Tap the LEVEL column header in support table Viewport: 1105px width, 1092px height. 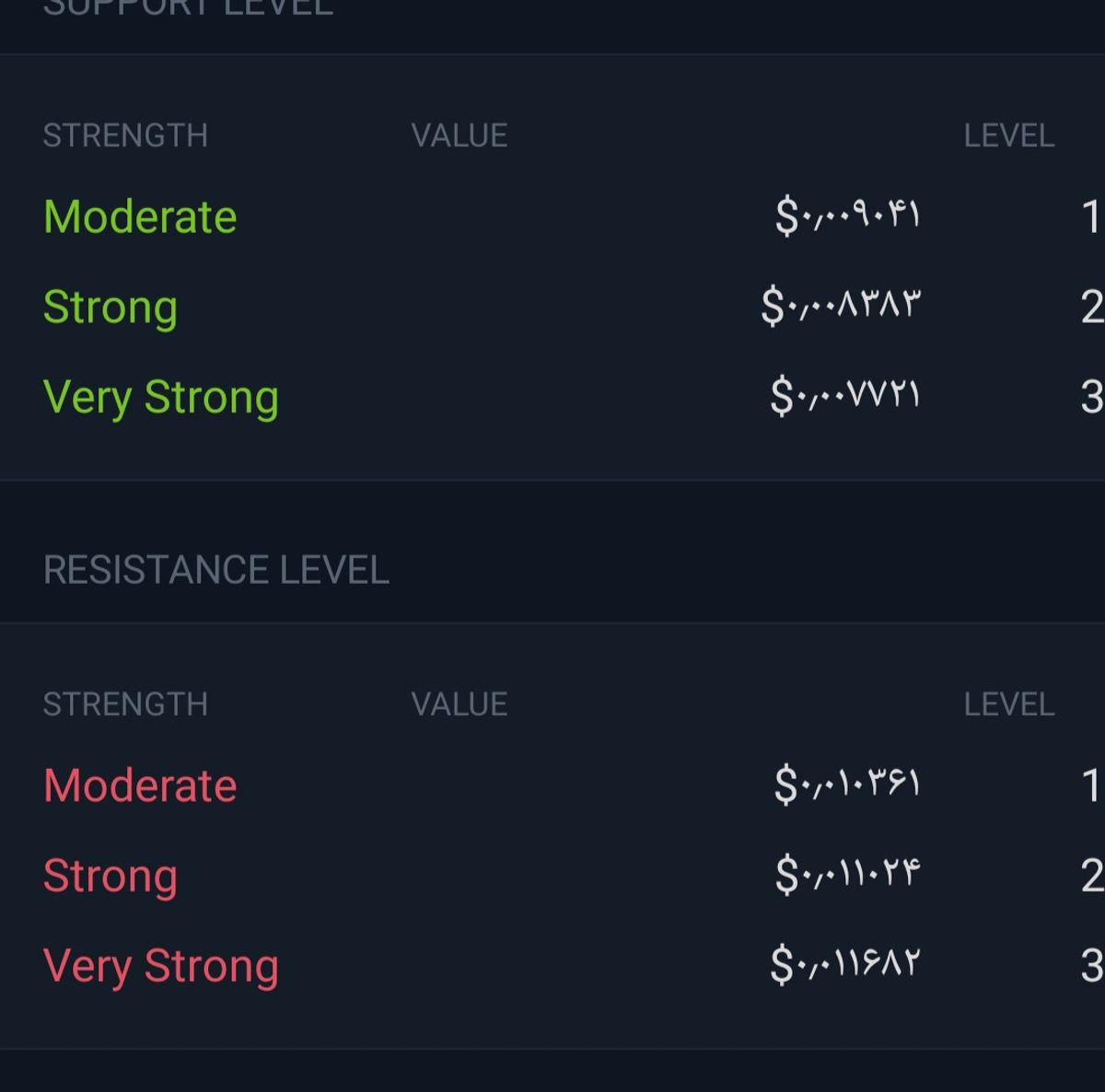[1009, 136]
